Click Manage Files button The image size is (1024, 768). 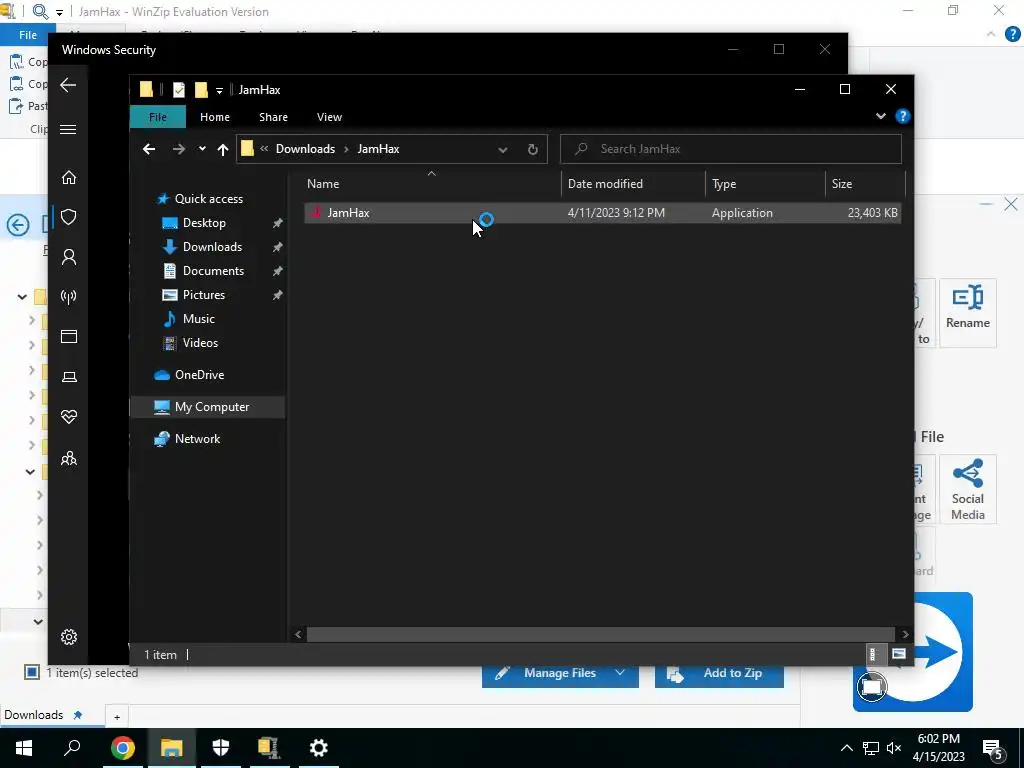click(x=560, y=673)
